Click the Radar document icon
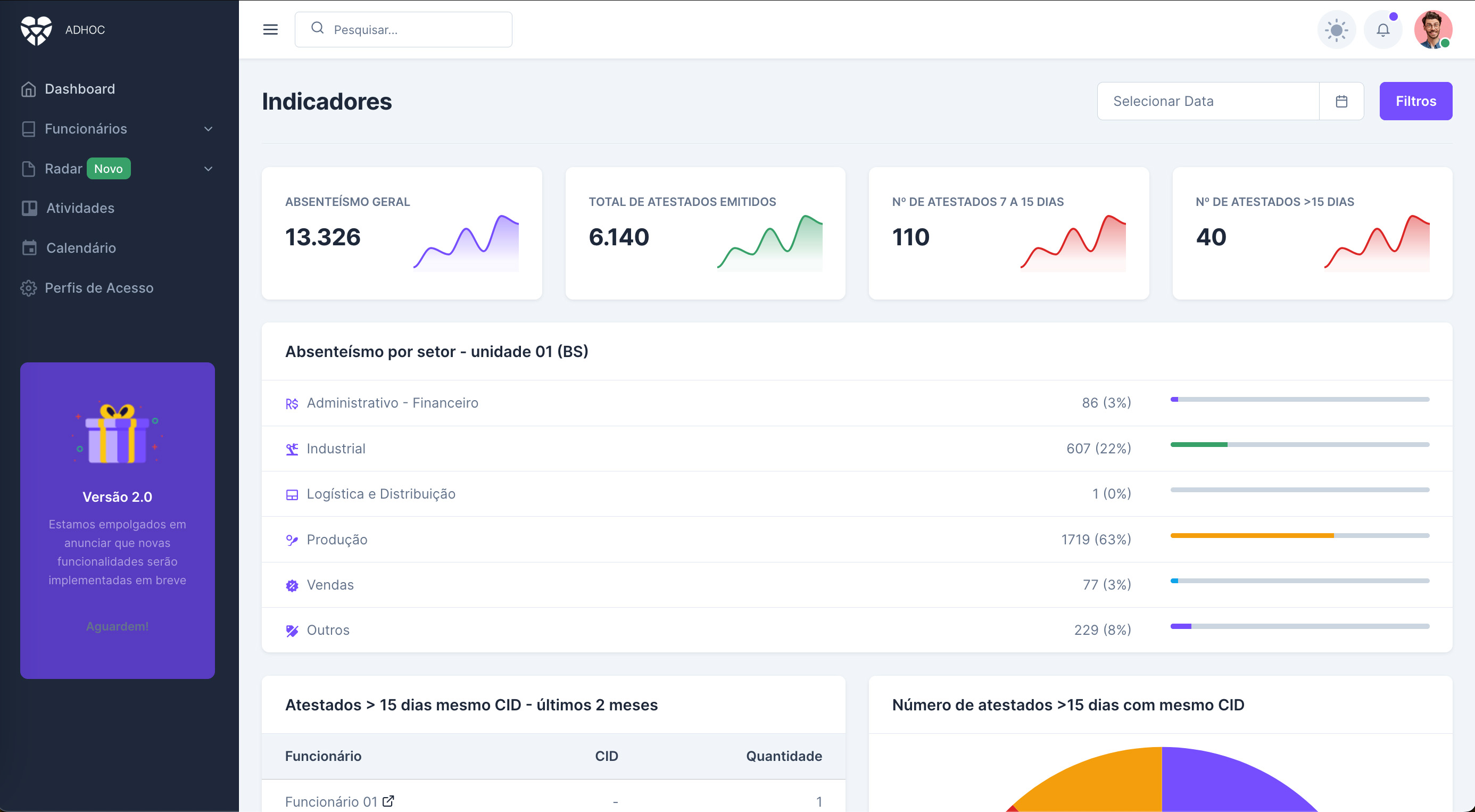This screenshot has height=812, width=1475. 29,168
